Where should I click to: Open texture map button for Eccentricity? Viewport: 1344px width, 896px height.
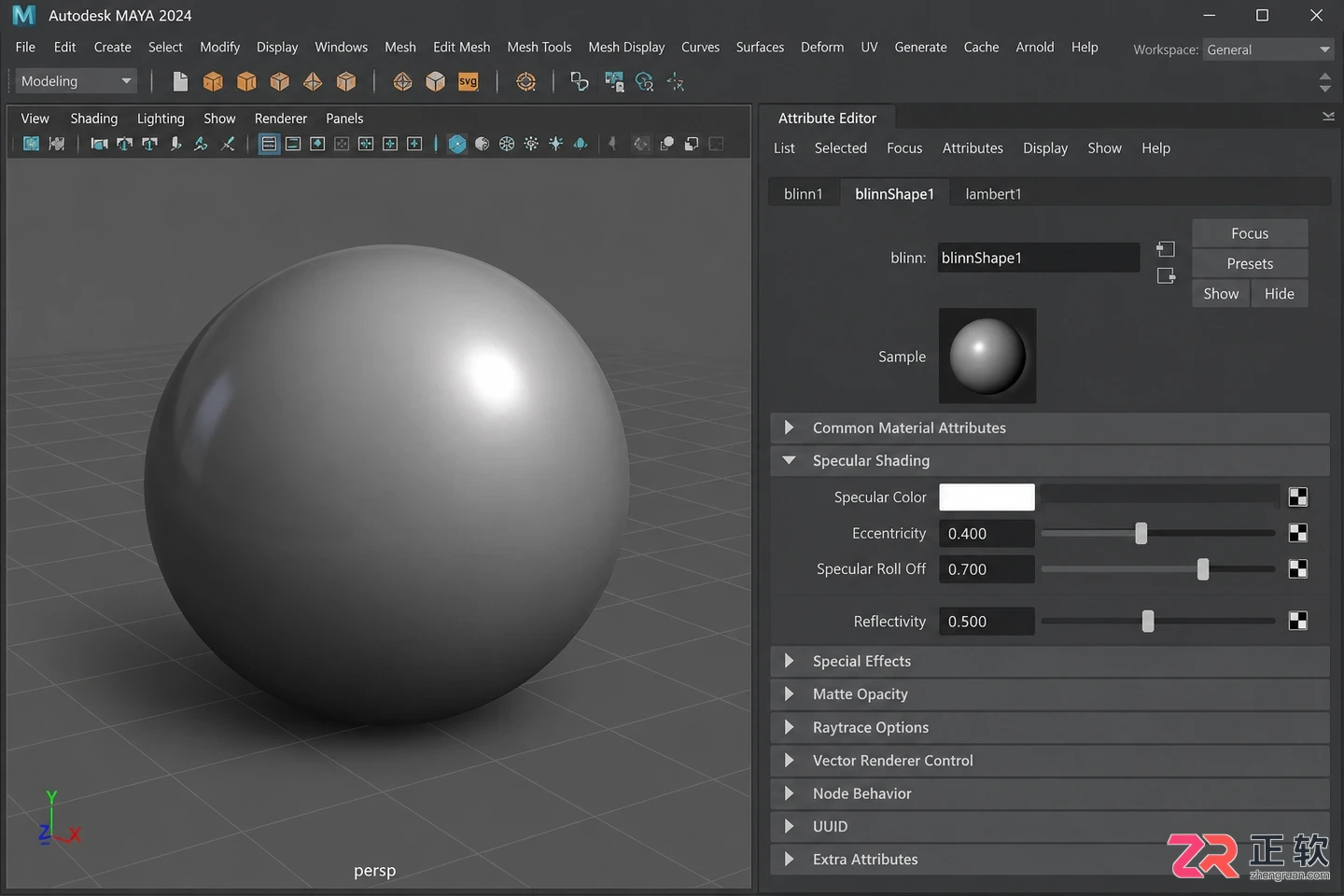pyautogui.click(x=1297, y=533)
